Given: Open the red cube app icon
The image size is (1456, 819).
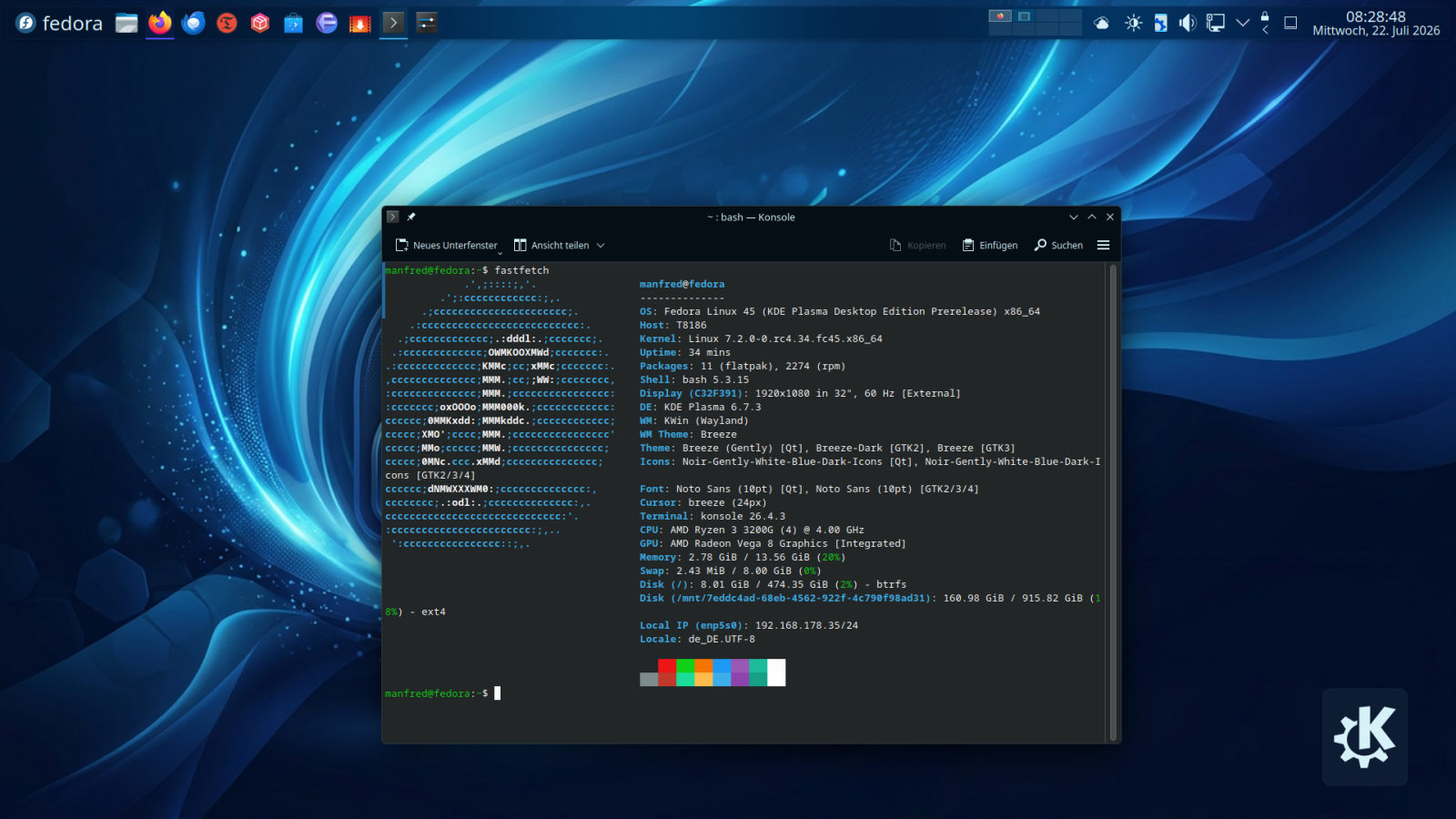Looking at the screenshot, I should point(260,23).
